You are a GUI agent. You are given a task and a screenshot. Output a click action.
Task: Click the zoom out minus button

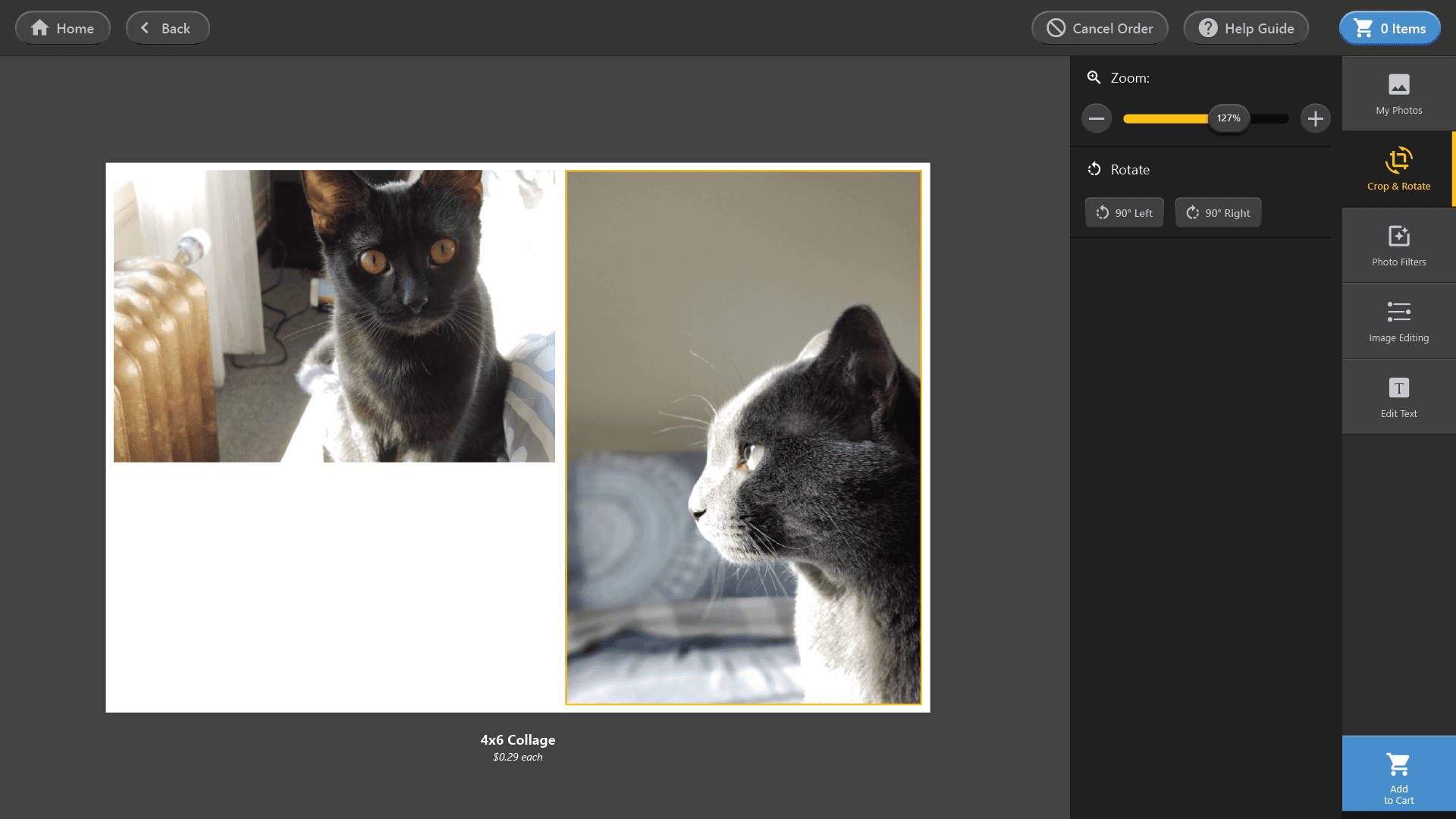[1097, 118]
